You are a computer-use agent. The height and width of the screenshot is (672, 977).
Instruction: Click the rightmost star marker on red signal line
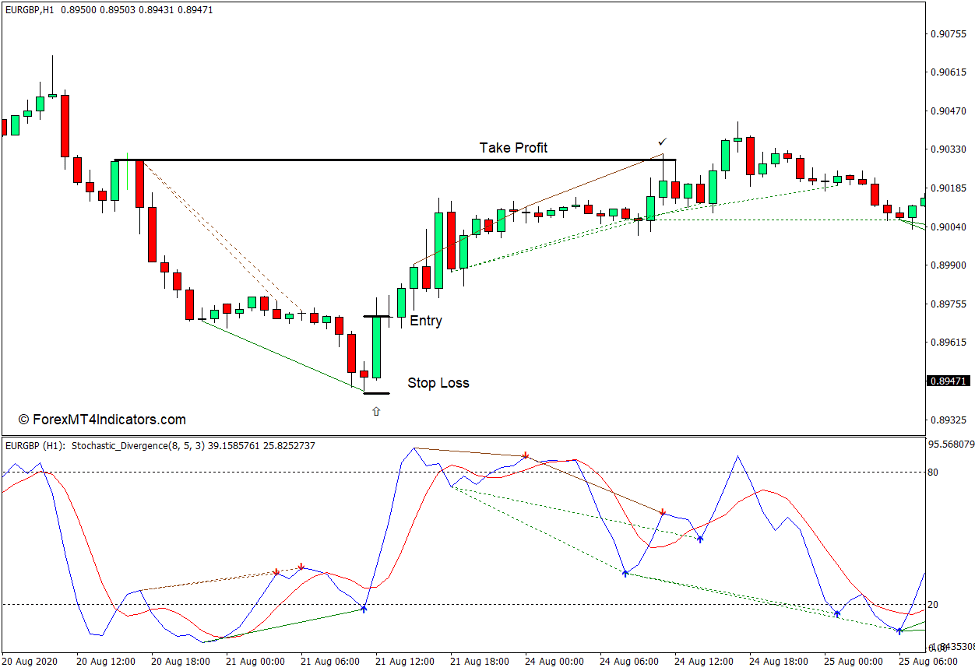pos(665,512)
